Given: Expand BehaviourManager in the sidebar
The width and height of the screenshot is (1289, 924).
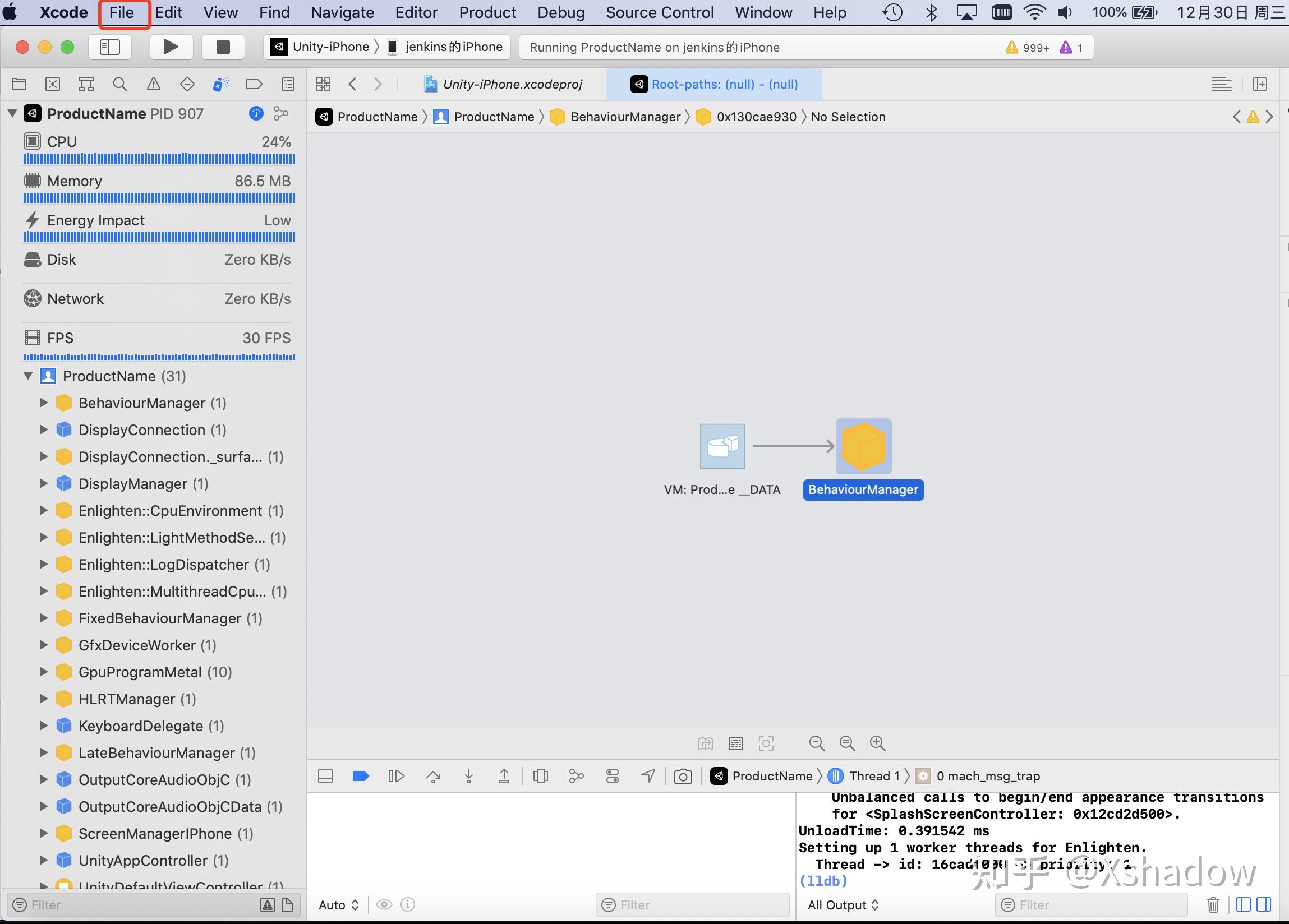Looking at the screenshot, I should [x=44, y=403].
